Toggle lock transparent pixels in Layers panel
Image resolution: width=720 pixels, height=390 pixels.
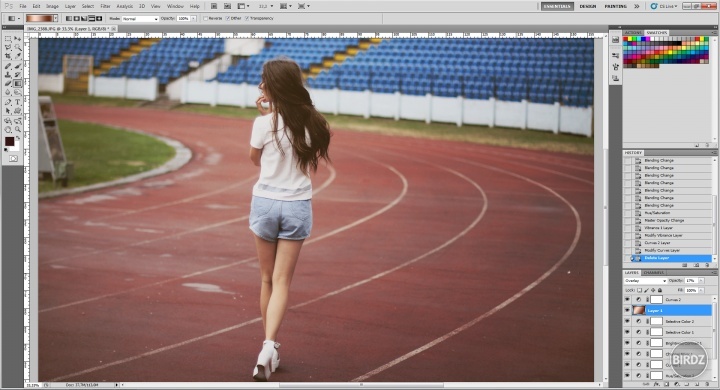pos(639,290)
